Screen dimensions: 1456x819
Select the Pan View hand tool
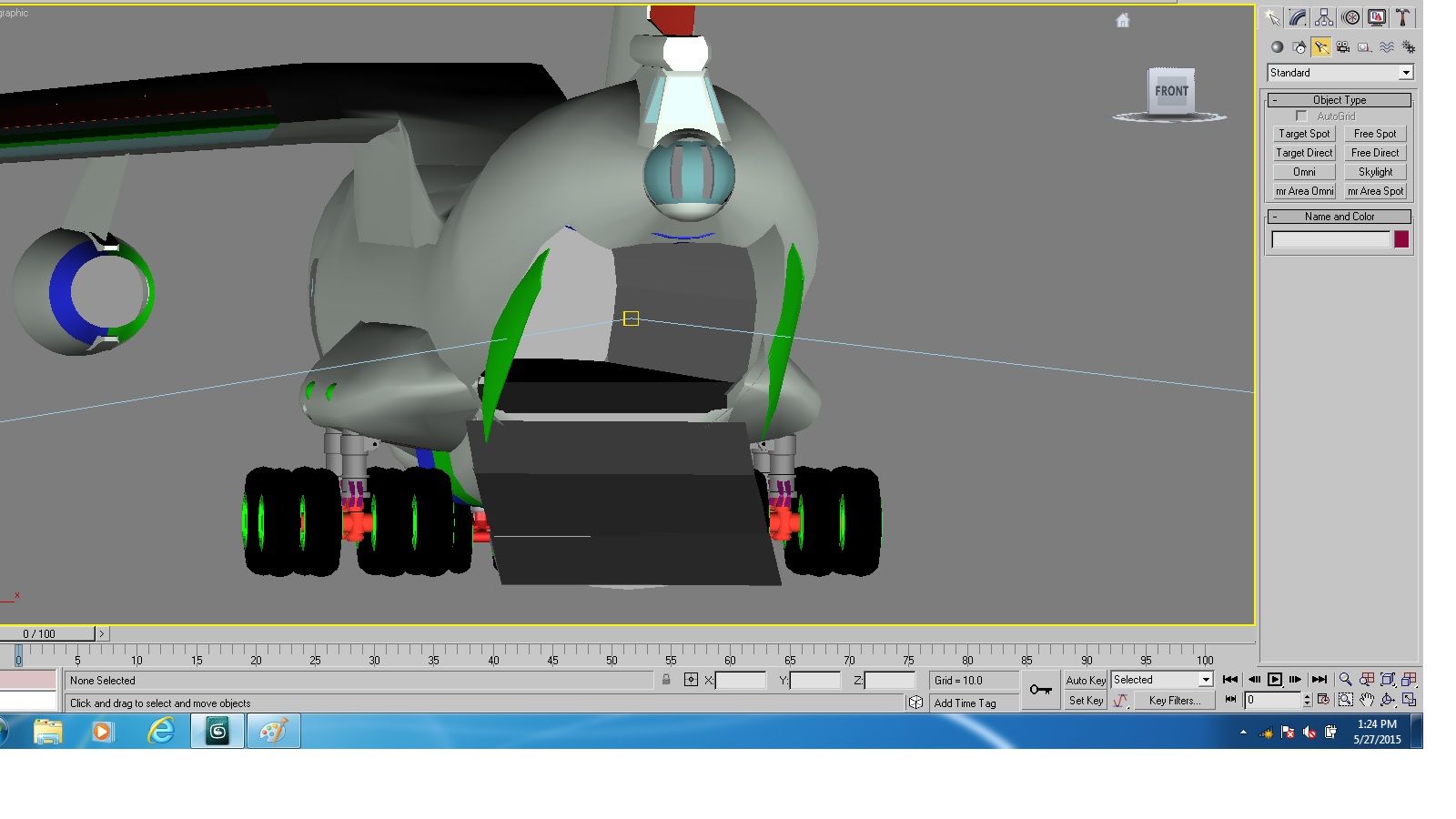pos(1367,700)
